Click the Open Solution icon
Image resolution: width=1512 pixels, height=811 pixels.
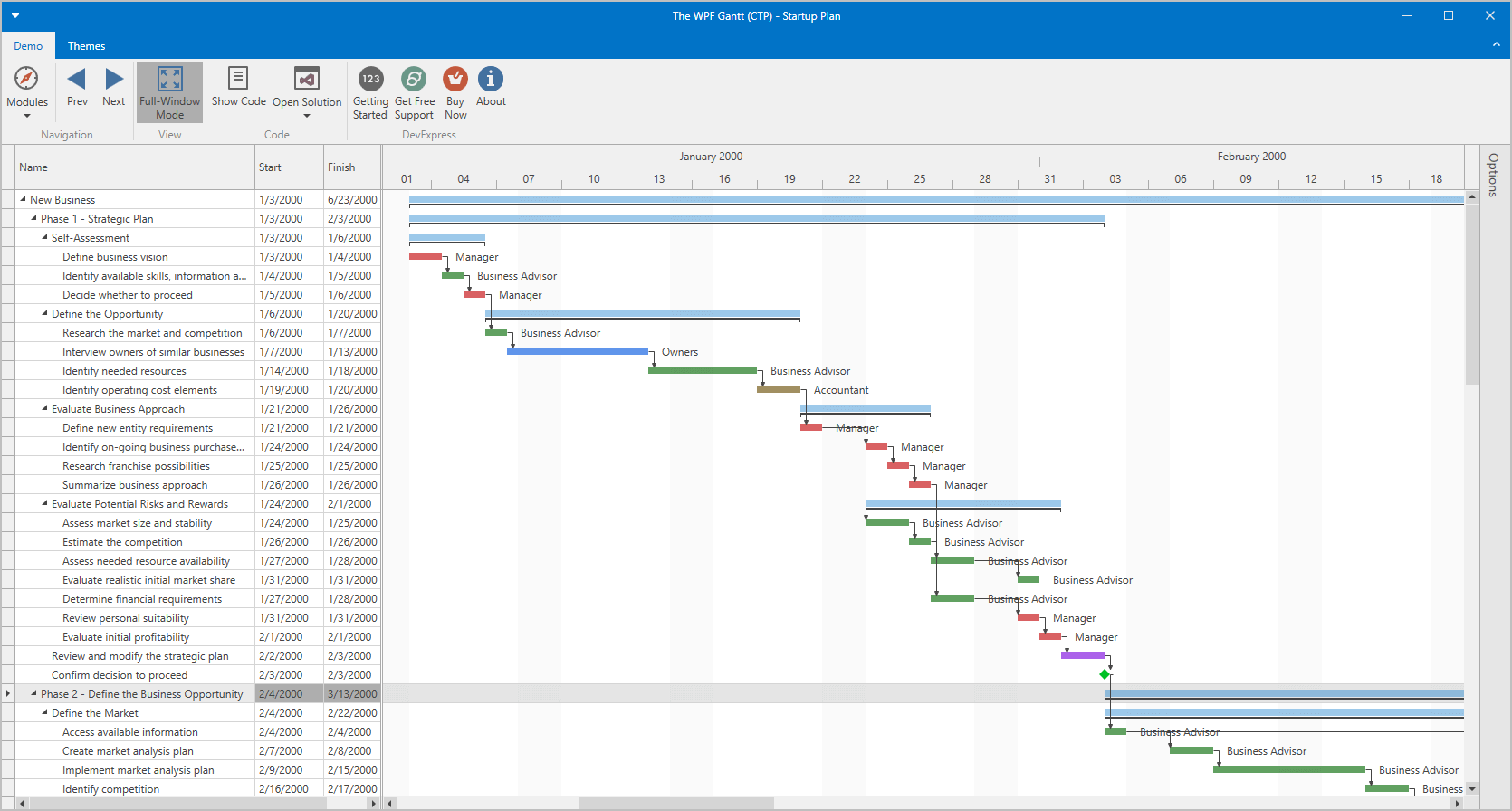(307, 78)
